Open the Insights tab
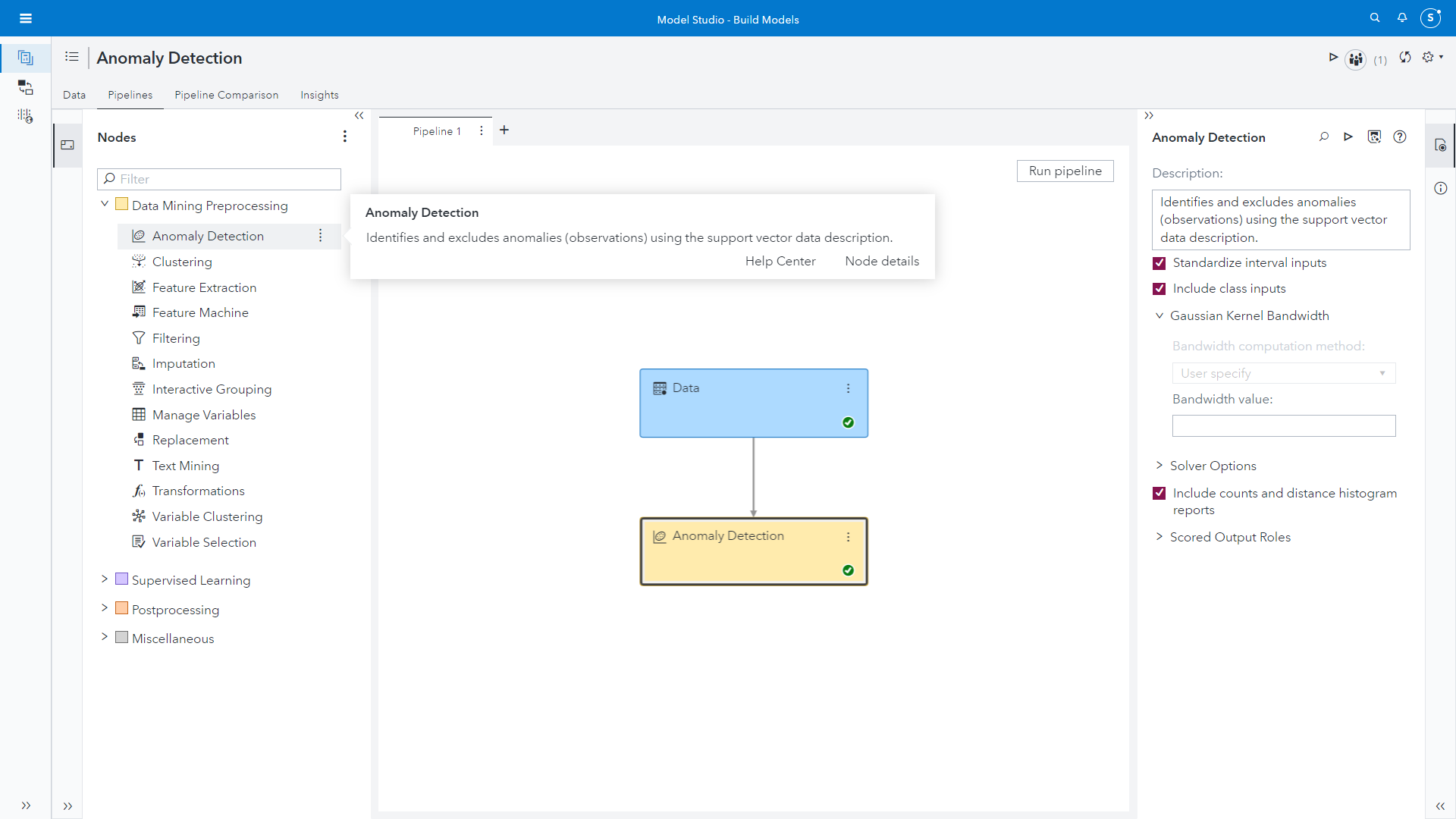Image resolution: width=1456 pixels, height=819 pixels. 319,95
